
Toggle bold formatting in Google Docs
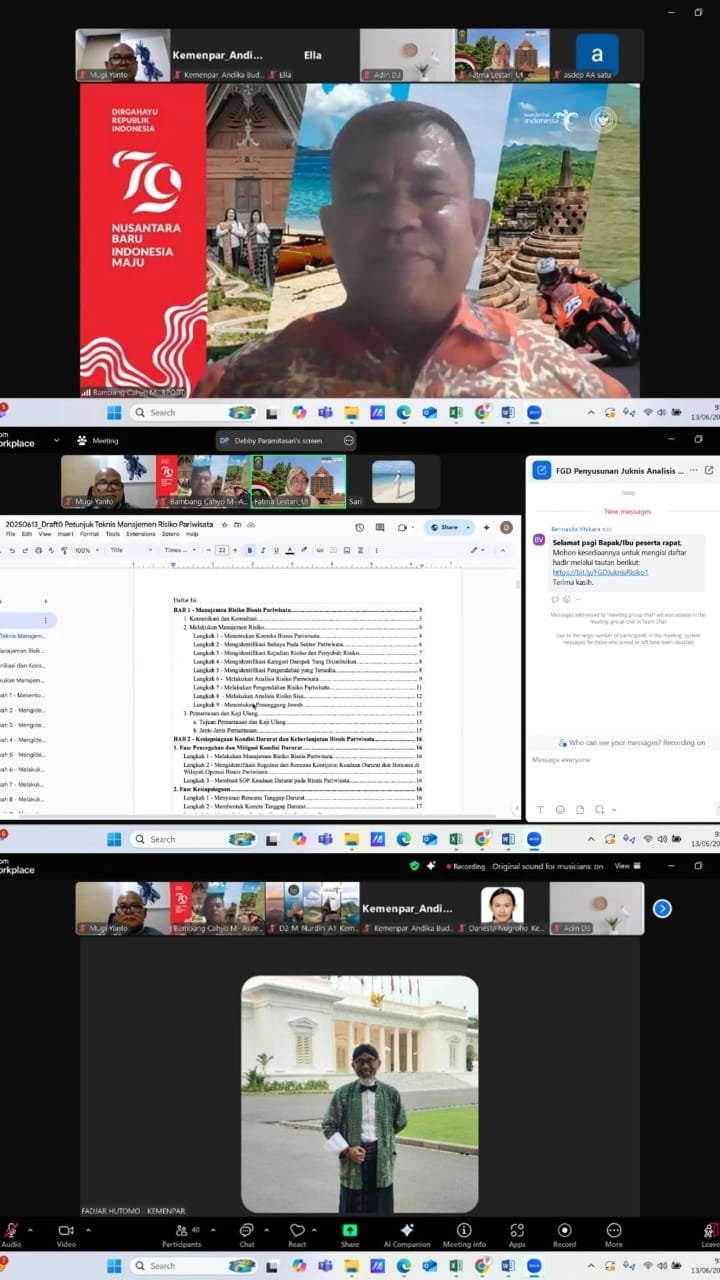[x=249, y=550]
